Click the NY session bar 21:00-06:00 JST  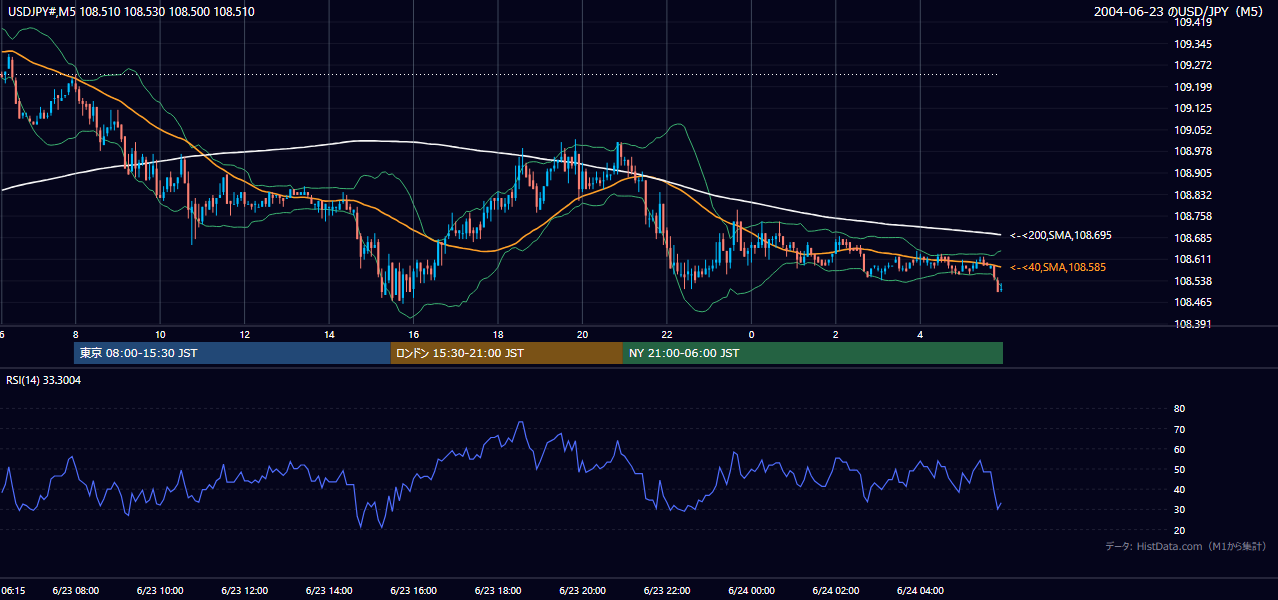(813, 353)
